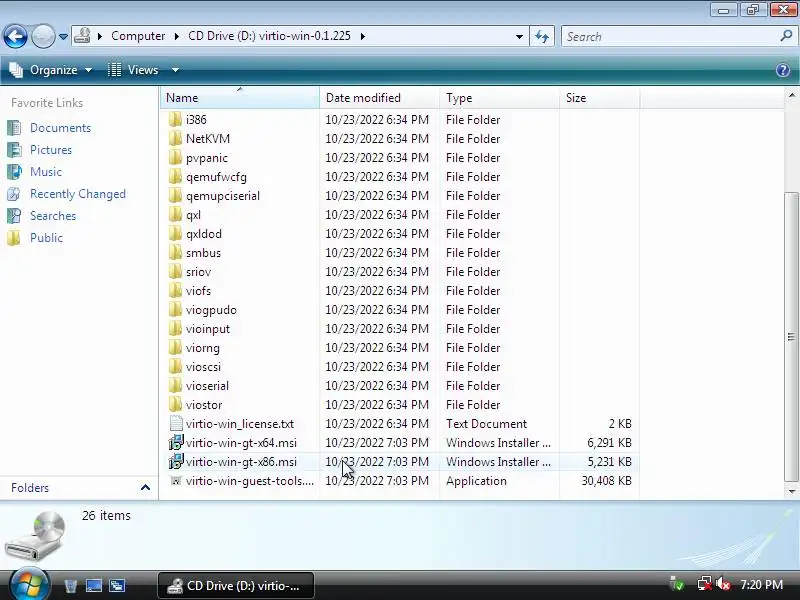The width and height of the screenshot is (800, 600).
Task: Select the smbus folder icon
Action: (x=175, y=253)
